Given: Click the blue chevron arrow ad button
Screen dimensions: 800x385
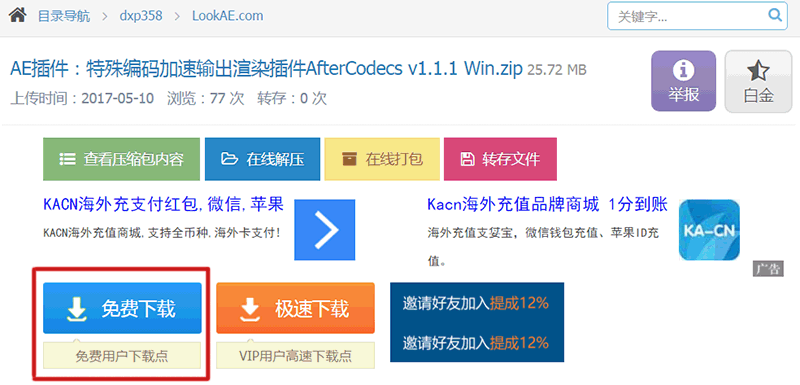Looking at the screenshot, I should pyautogui.click(x=324, y=230).
